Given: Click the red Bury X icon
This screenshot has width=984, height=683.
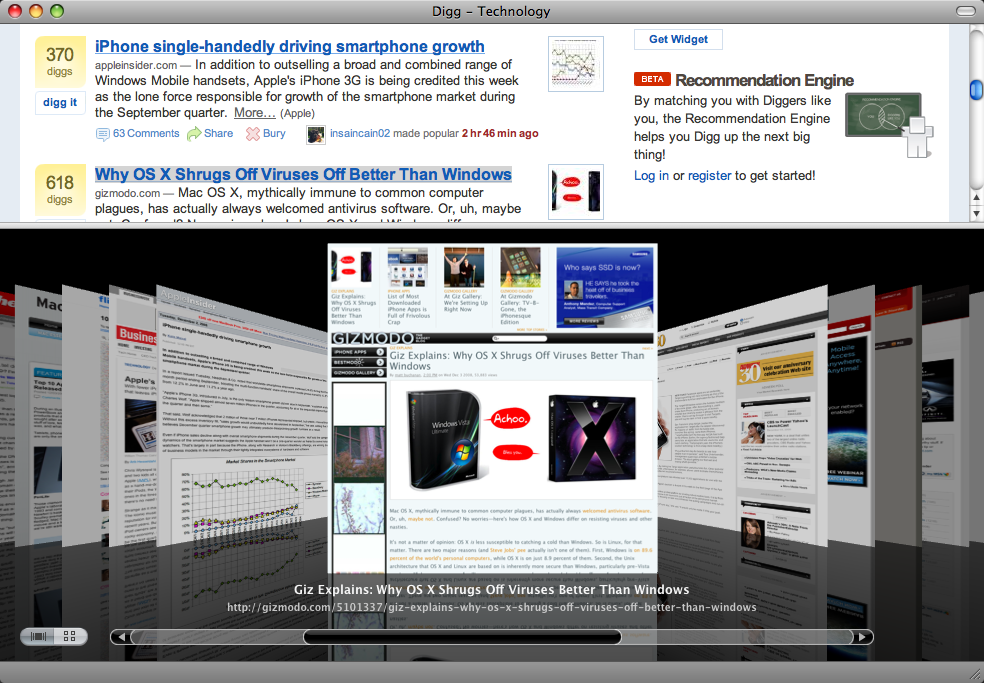Looking at the screenshot, I should (252, 134).
